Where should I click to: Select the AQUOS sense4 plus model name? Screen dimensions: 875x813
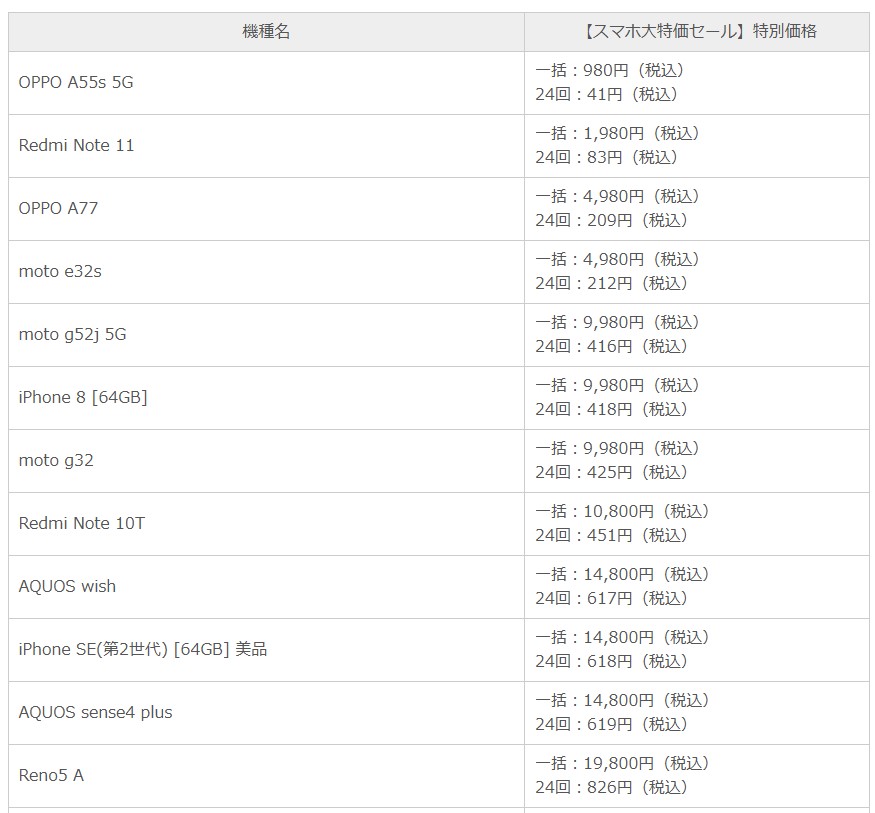click(95, 712)
